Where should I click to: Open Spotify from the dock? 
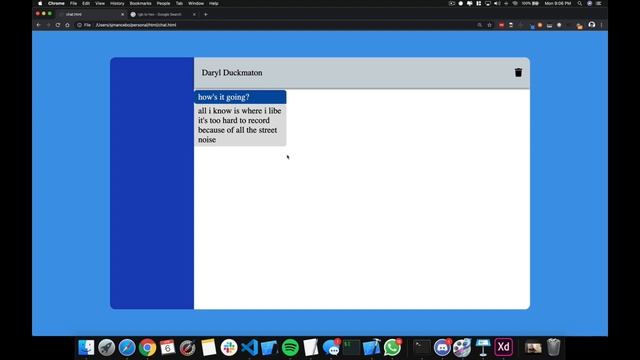click(x=290, y=348)
